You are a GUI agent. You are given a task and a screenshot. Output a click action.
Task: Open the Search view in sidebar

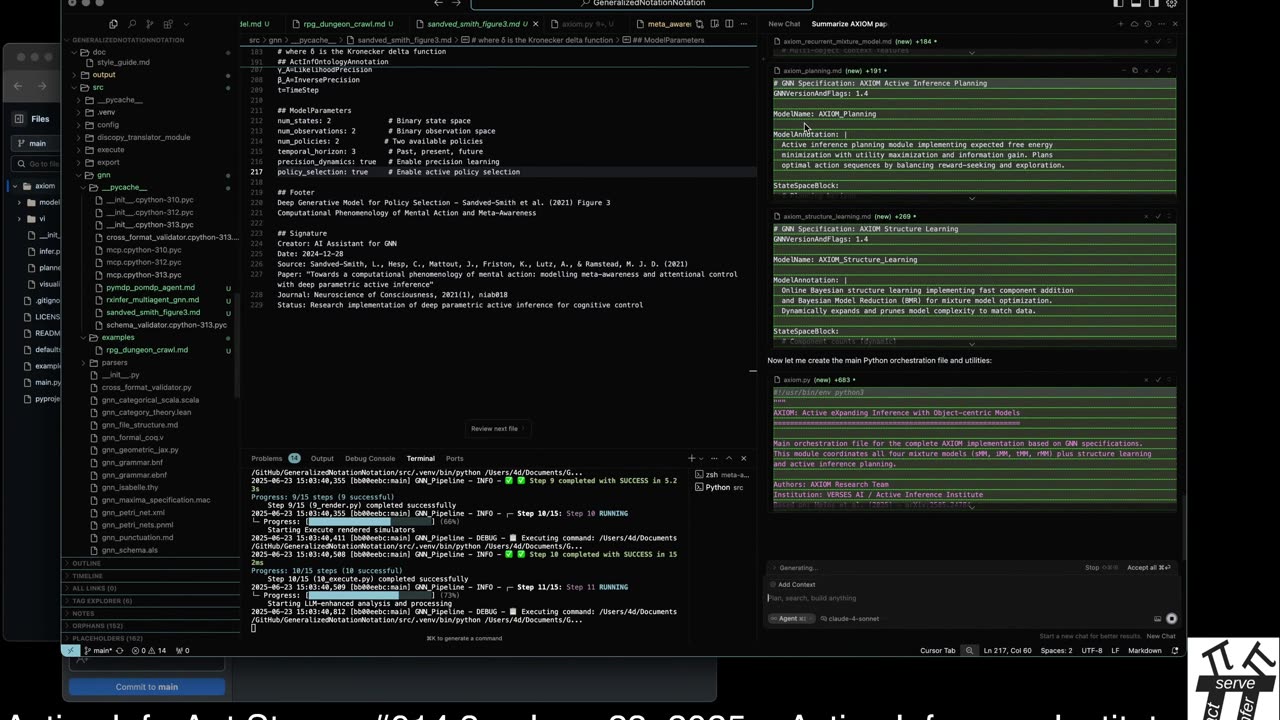133,23
